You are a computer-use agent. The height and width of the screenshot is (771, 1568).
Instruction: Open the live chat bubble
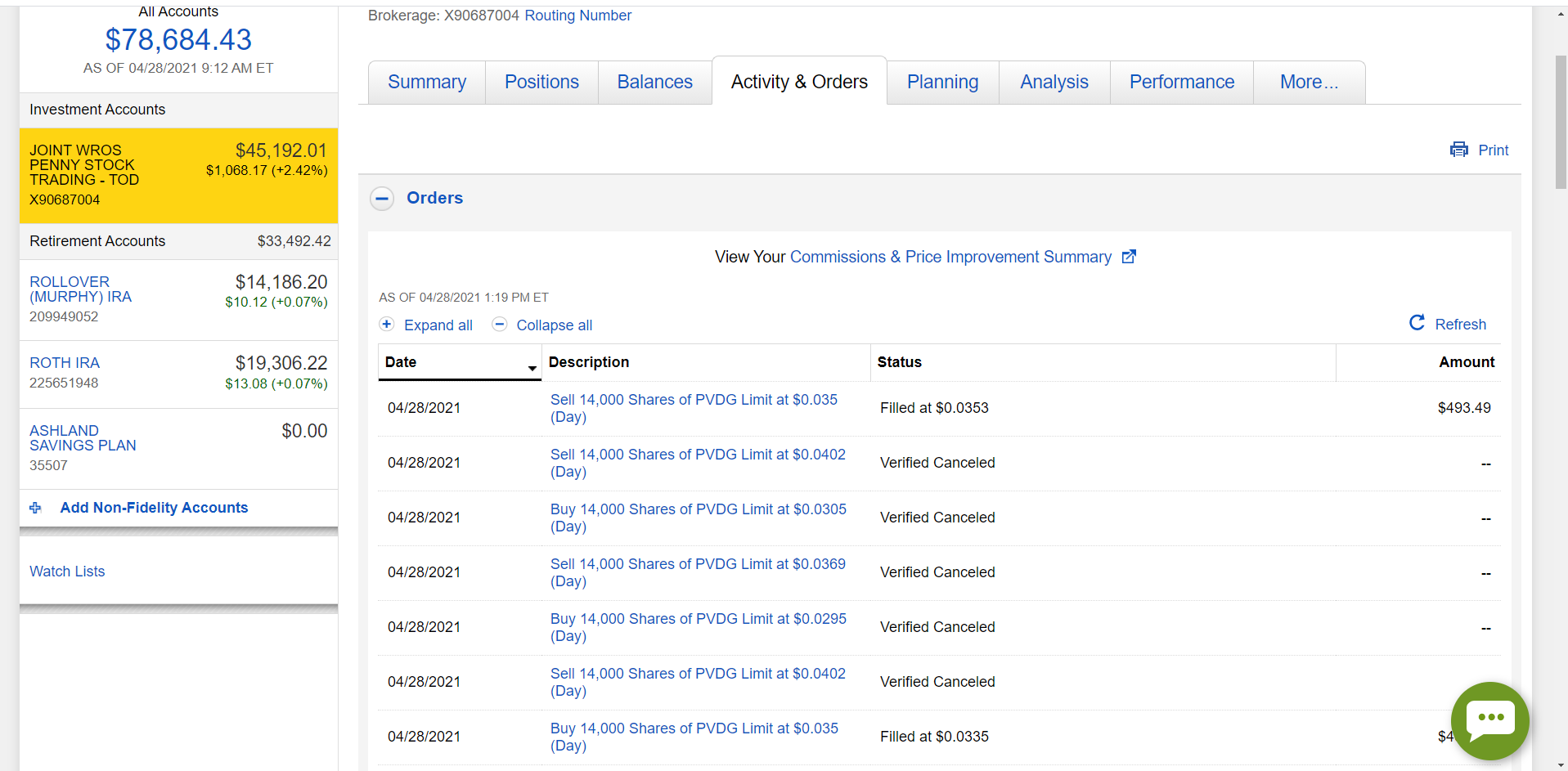pyautogui.click(x=1489, y=720)
